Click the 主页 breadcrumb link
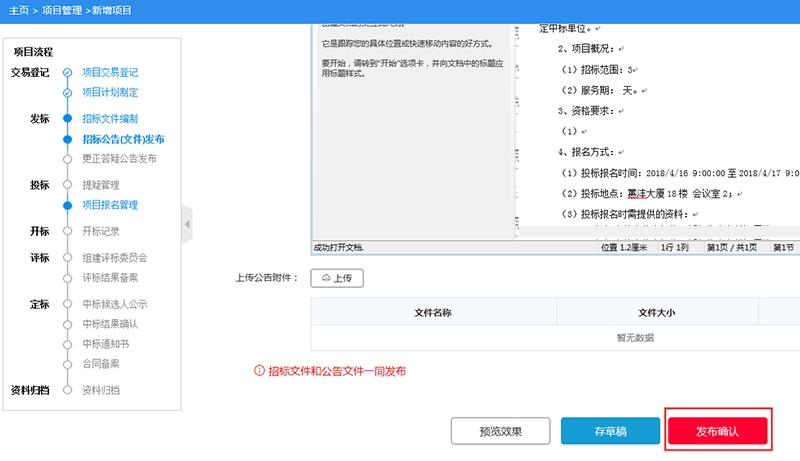Screen dimensions: 800x461 click(18, 10)
